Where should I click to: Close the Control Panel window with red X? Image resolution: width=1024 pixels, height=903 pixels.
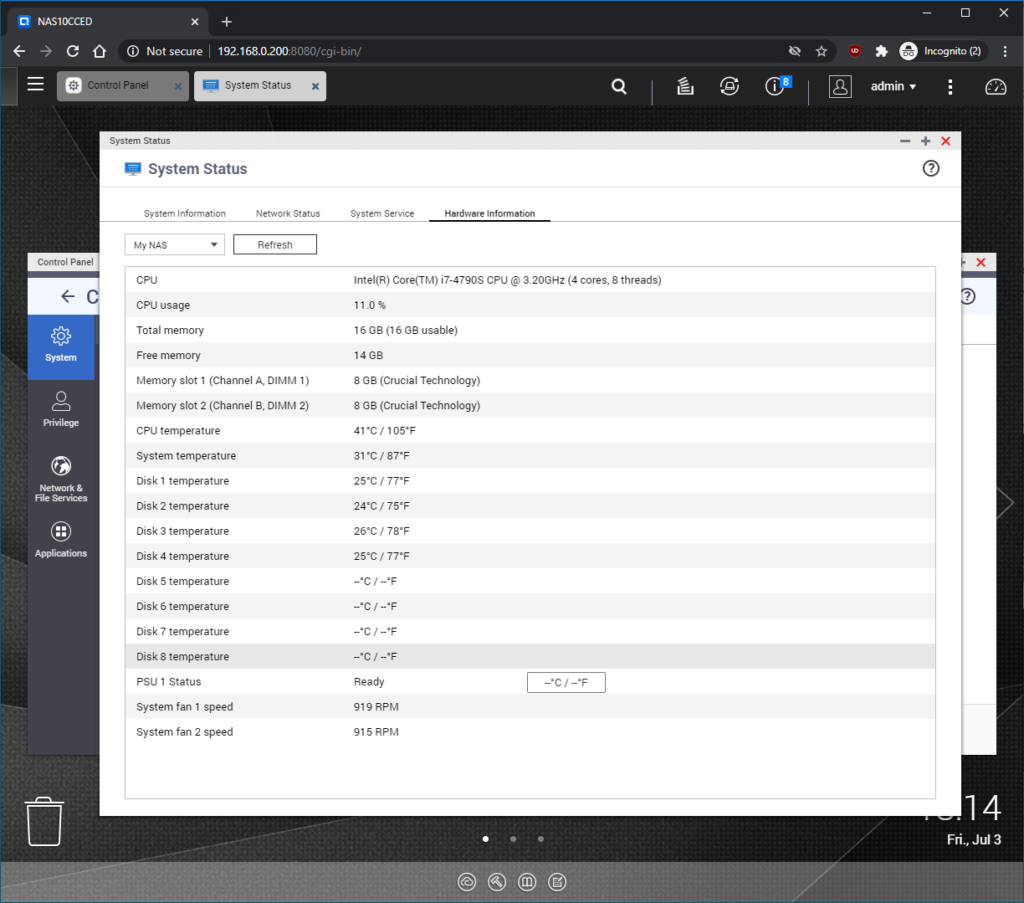(x=981, y=262)
